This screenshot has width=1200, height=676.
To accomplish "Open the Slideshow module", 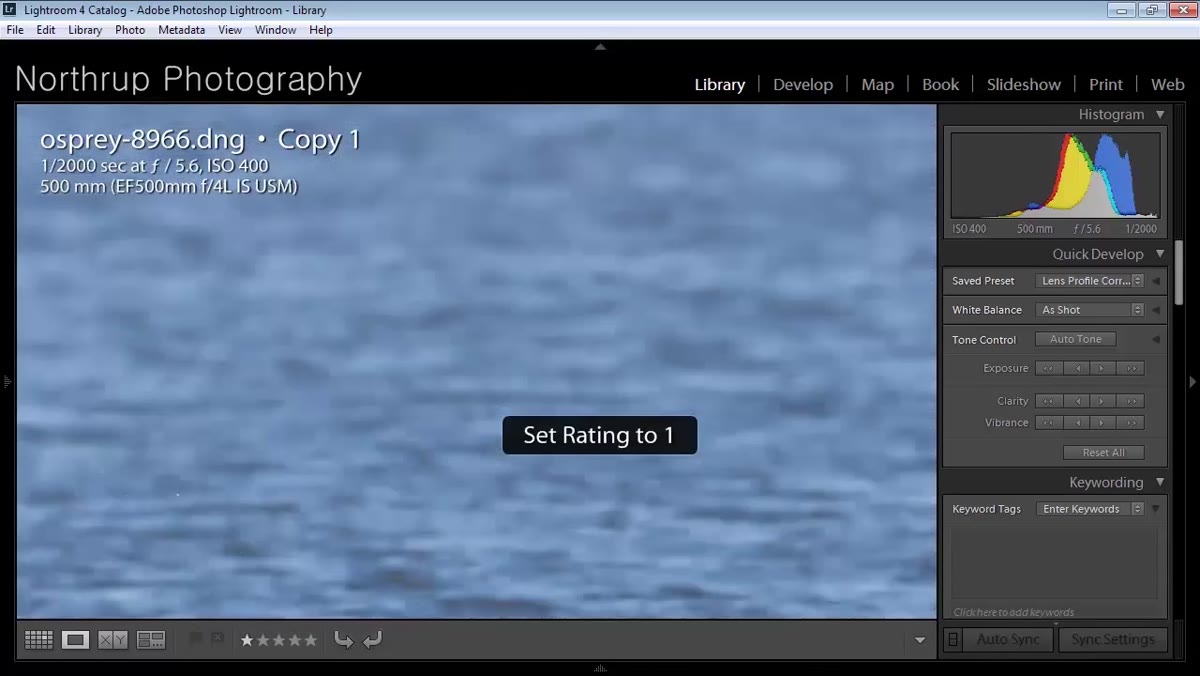I will point(1023,85).
